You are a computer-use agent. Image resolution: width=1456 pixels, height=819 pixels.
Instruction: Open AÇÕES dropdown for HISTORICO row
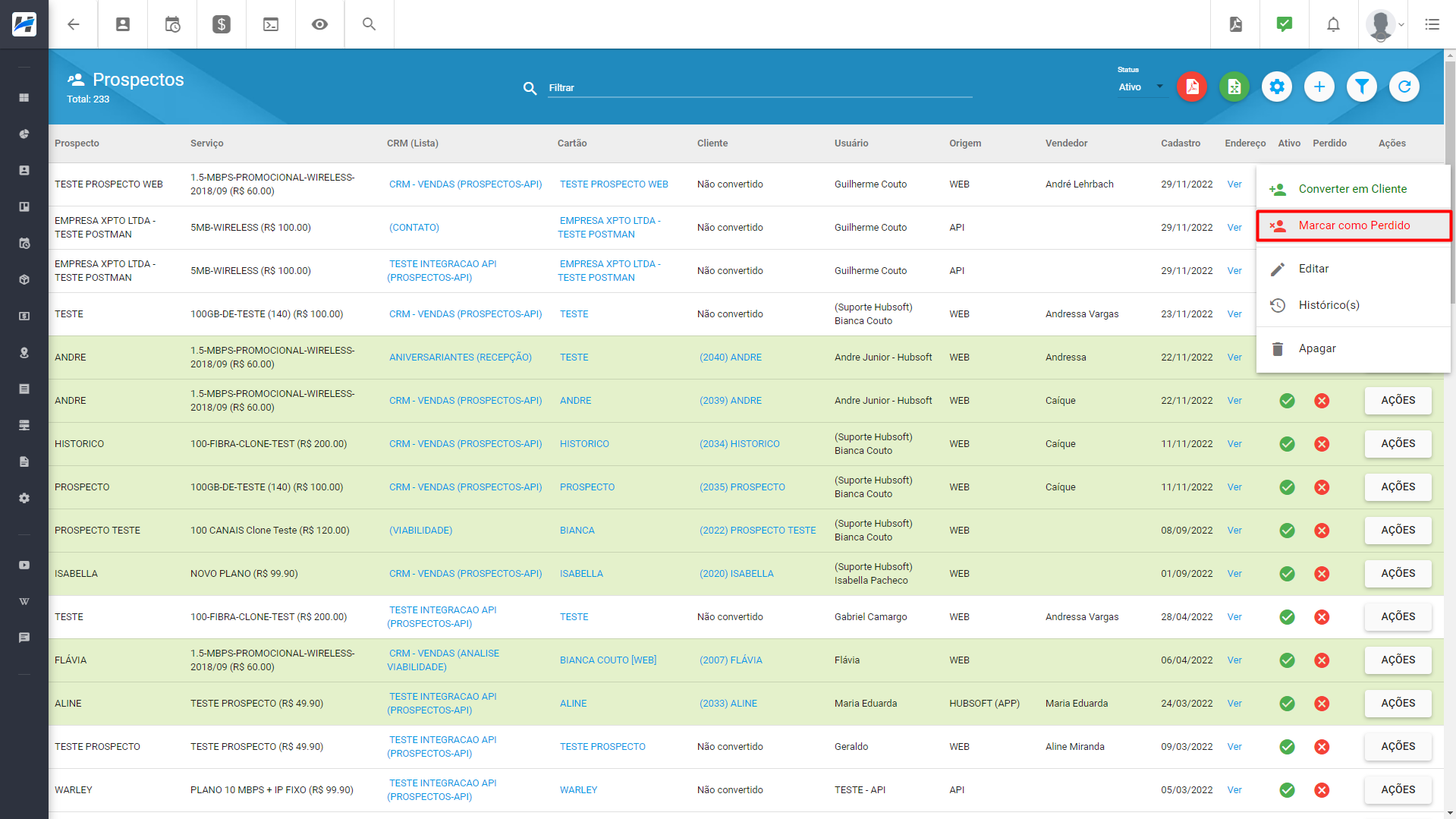point(1398,444)
